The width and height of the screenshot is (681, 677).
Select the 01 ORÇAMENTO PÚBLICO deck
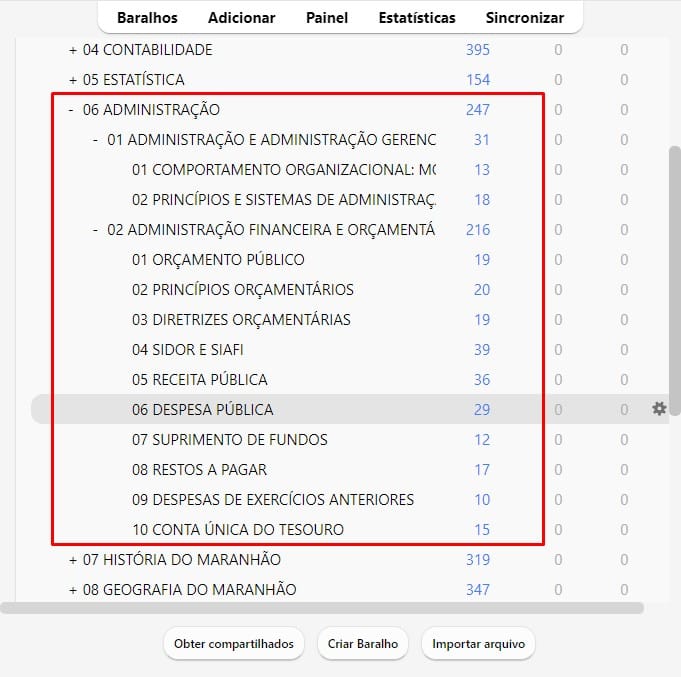coord(218,260)
